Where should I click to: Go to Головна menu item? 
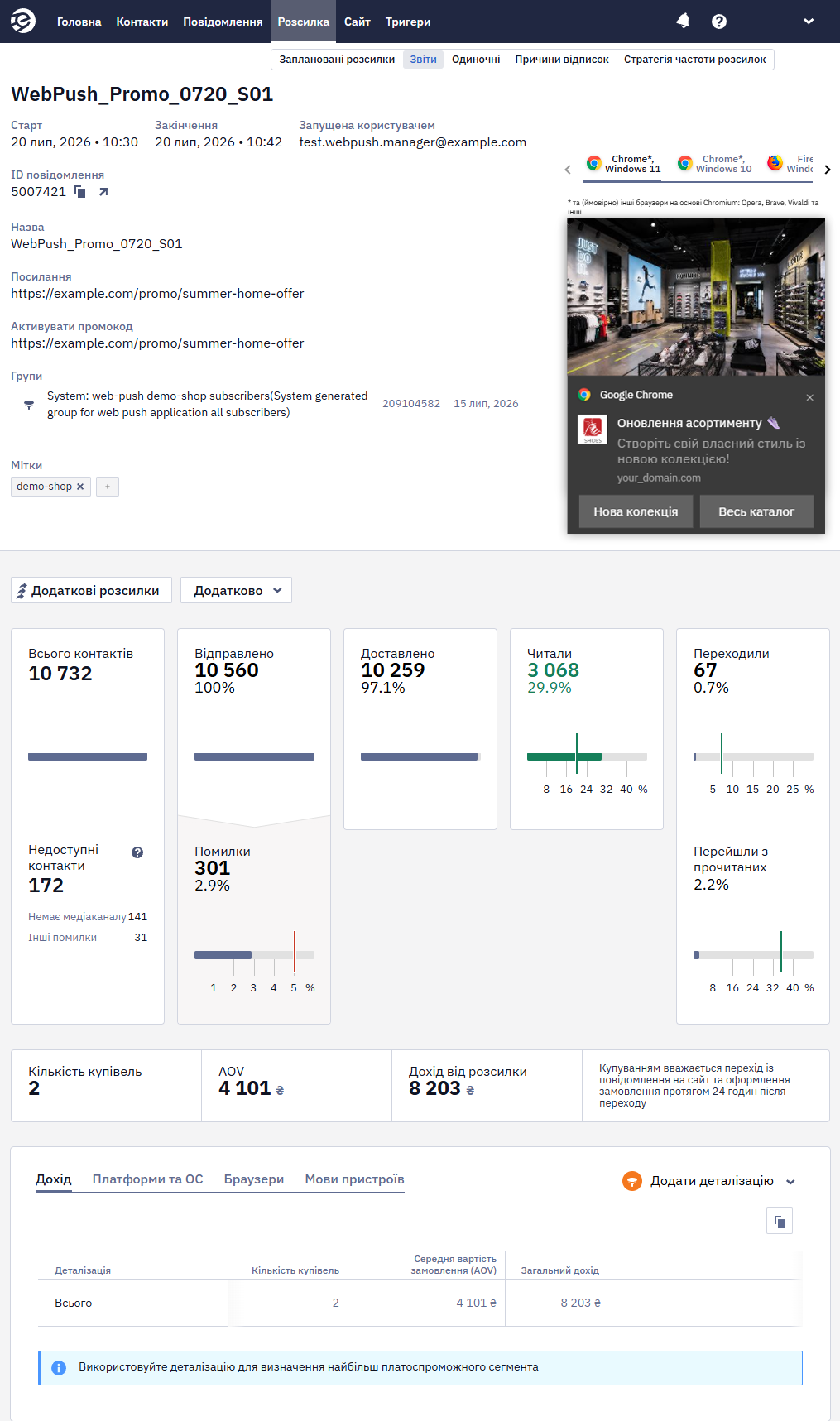coord(79,22)
